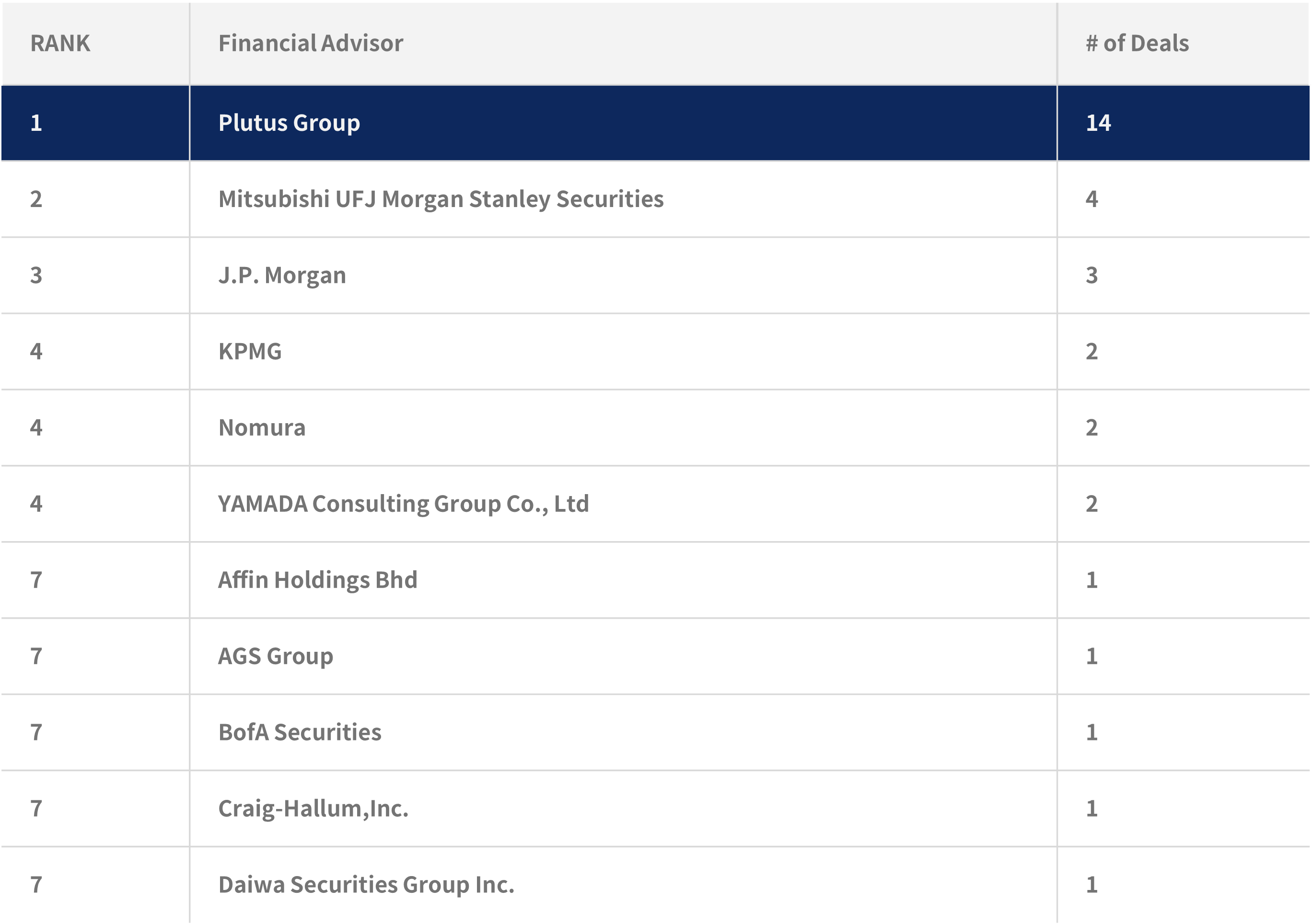This screenshot has width=1312, height=924.
Task: Click the rank 2 cell for Mitsubishi UFJ
Action: coord(36,199)
